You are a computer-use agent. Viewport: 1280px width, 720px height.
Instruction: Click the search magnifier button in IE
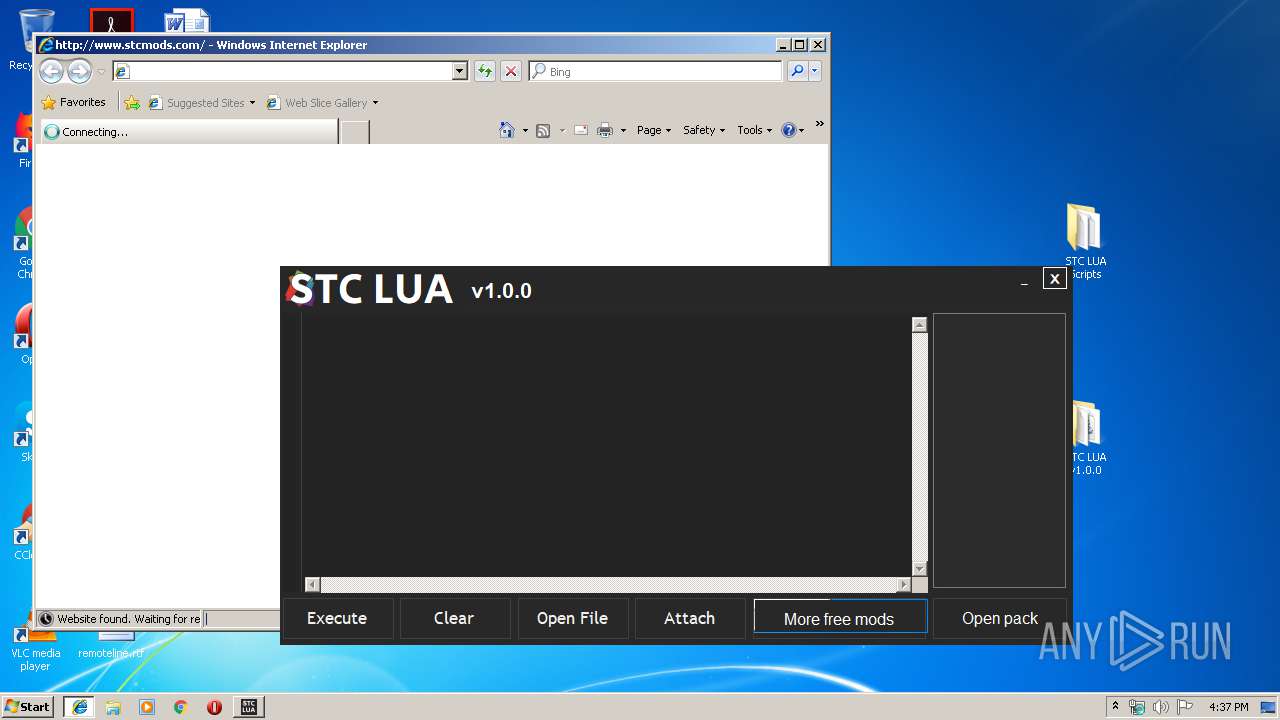click(x=797, y=71)
